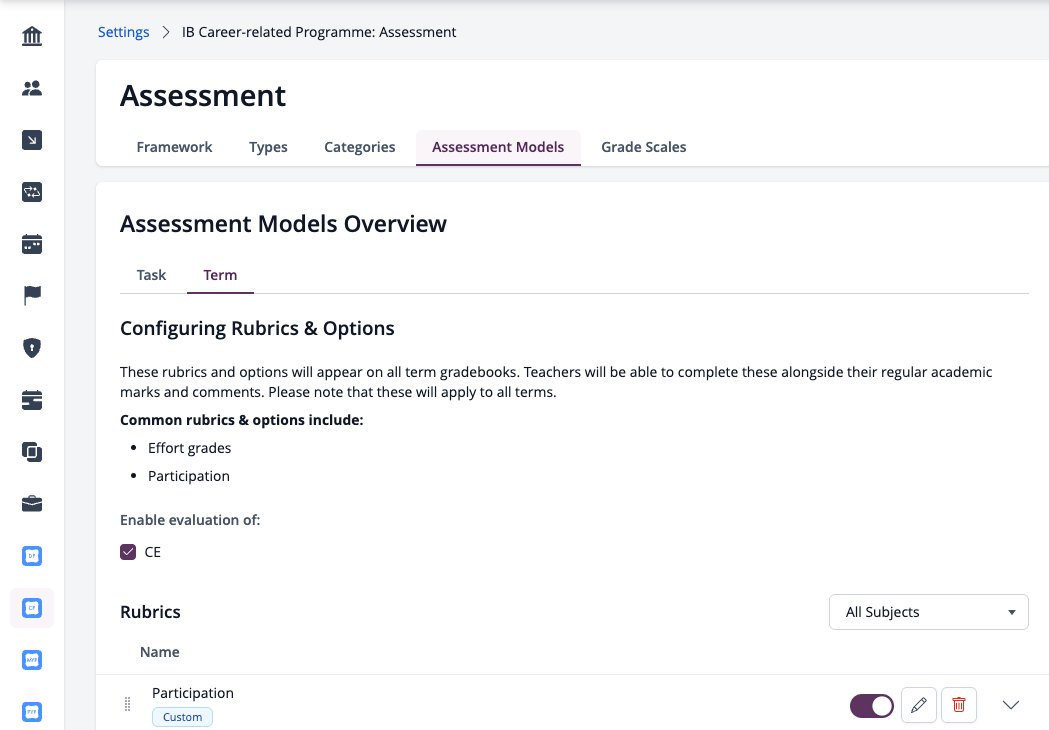Go back via Settings breadcrumb link

point(124,32)
